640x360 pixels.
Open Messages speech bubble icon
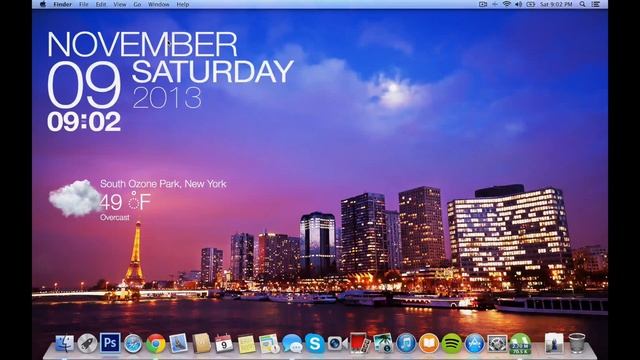click(292, 344)
